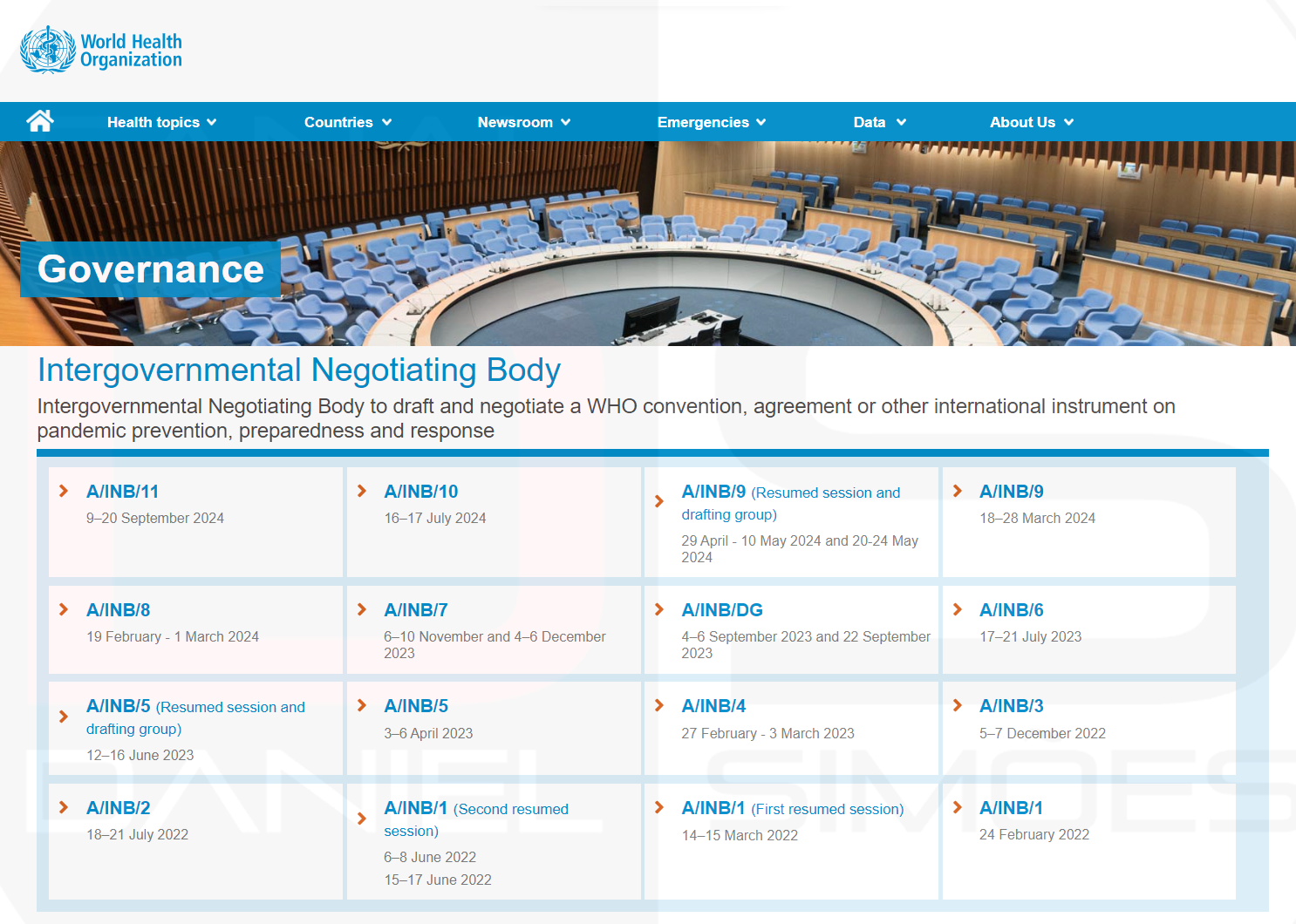Image resolution: width=1296 pixels, height=924 pixels.
Task: Open the A/INB/11 session link
Action: point(122,492)
